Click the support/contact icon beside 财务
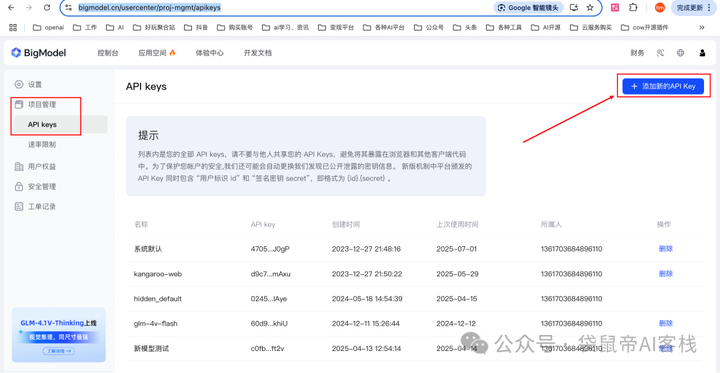Screen dimensions: 720x373 click(x=660, y=53)
